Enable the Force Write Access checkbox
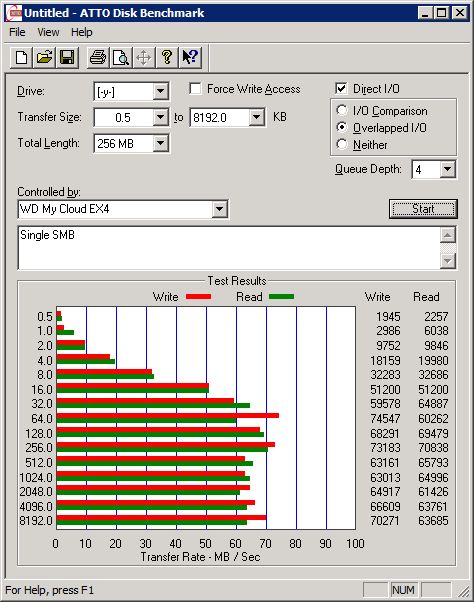Screen dimensions: 474x602 tap(195, 89)
